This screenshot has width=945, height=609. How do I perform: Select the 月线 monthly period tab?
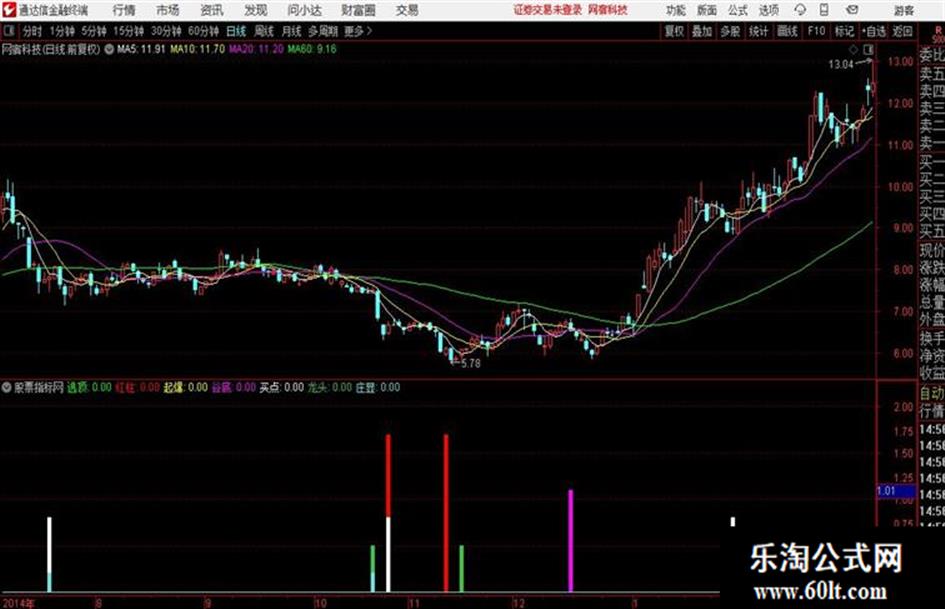coord(291,31)
